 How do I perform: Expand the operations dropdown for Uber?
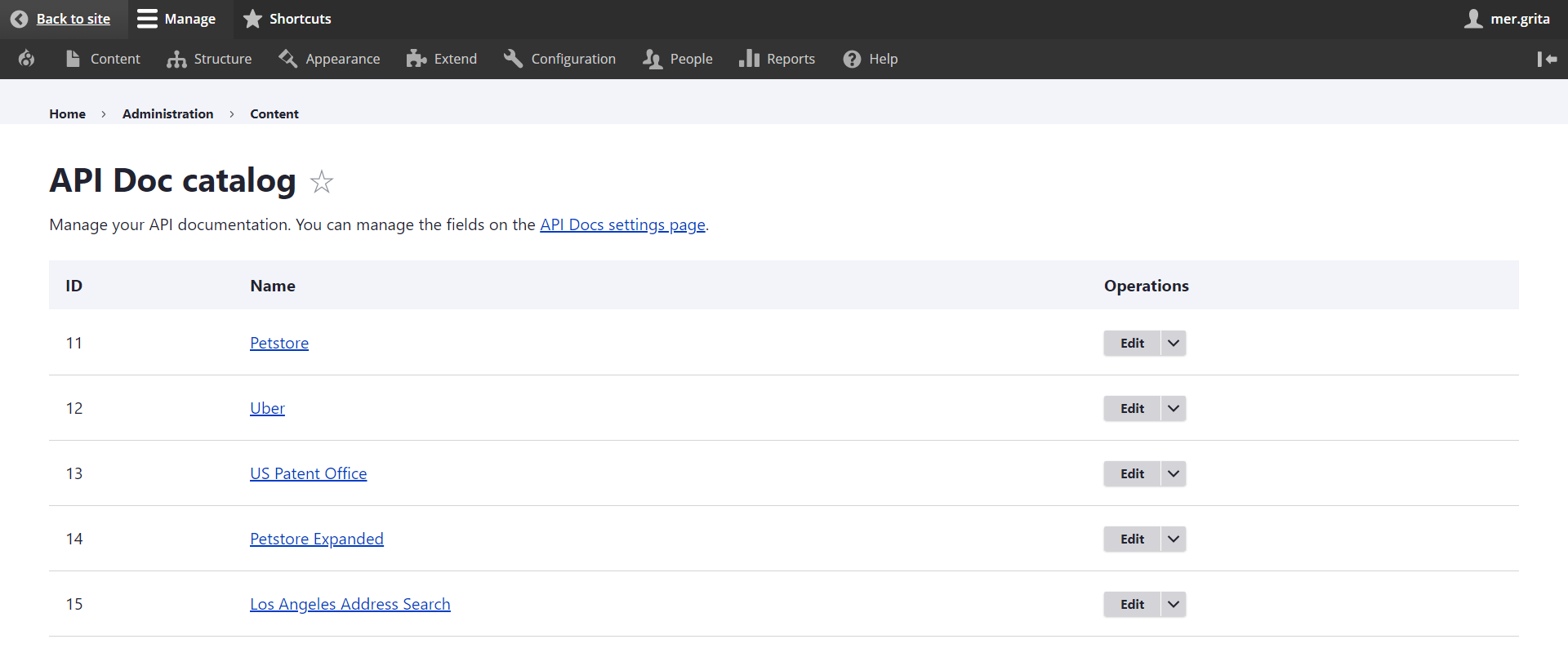tap(1174, 408)
